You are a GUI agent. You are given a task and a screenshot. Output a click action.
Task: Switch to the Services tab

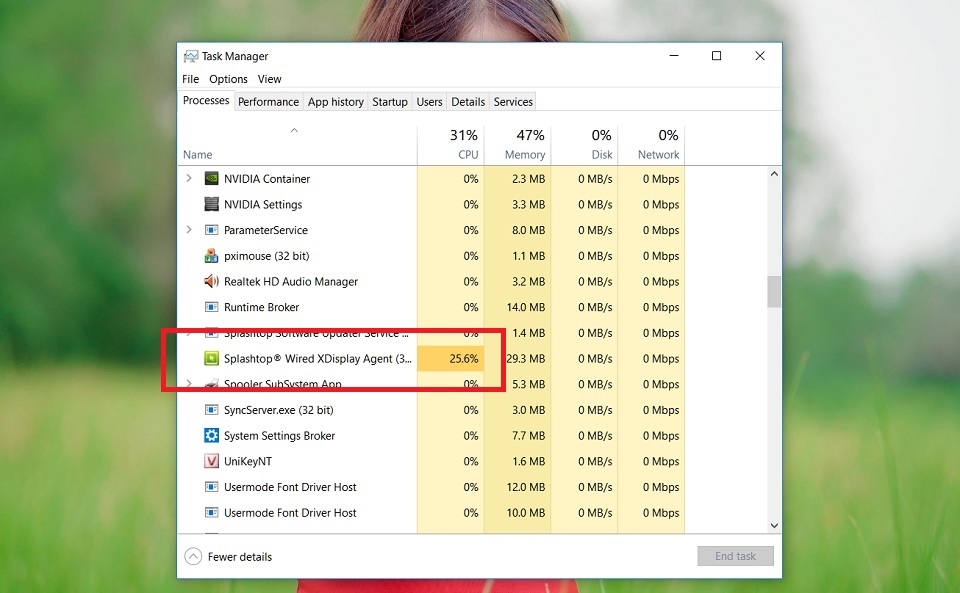[513, 102]
